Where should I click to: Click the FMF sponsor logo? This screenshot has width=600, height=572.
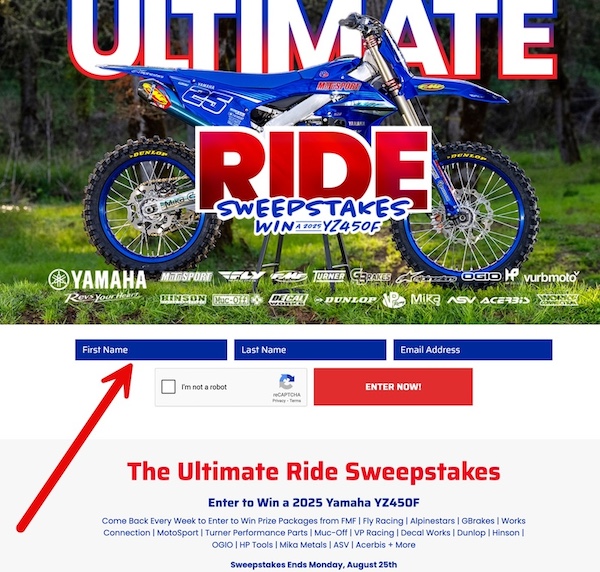point(289,276)
